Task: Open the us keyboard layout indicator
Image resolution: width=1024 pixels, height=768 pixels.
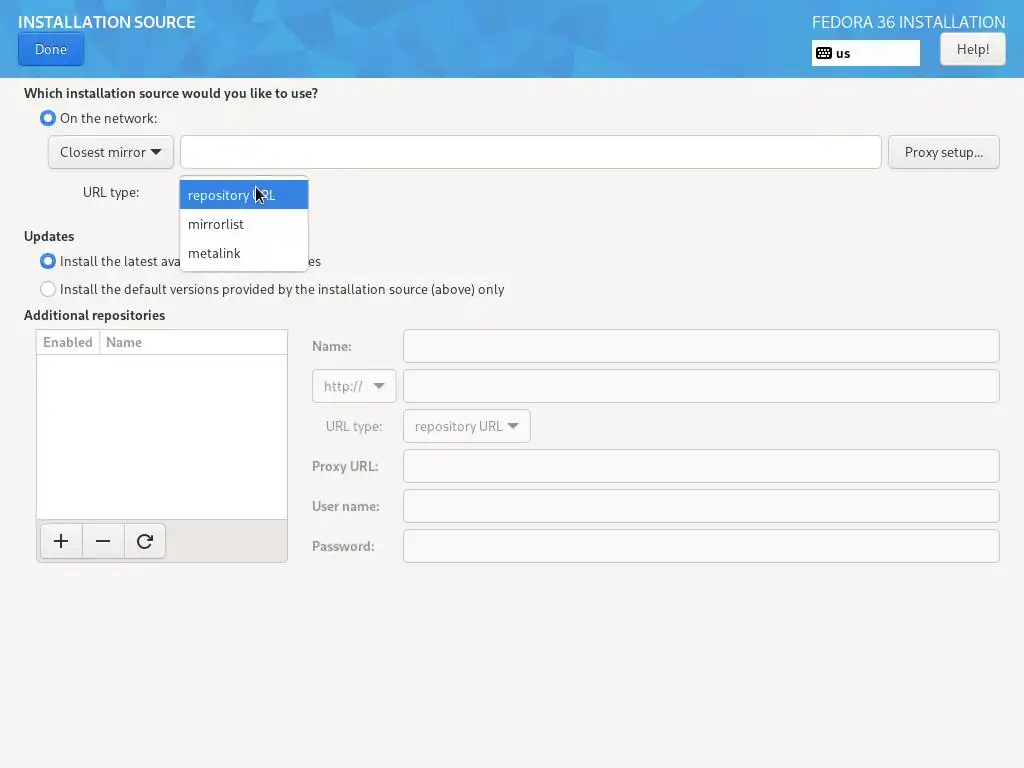Action: [865, 54]
